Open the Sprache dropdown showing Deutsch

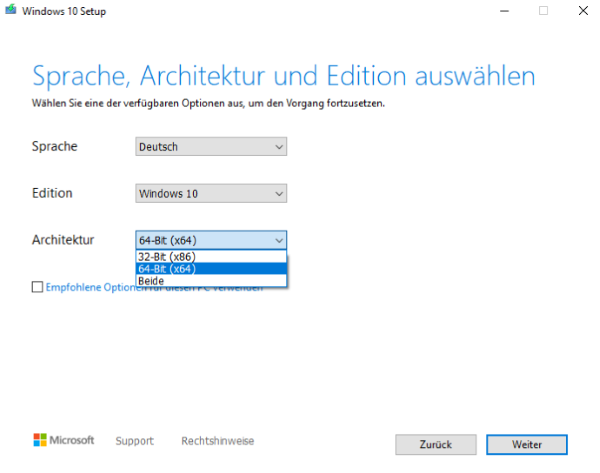coord(211,147)
